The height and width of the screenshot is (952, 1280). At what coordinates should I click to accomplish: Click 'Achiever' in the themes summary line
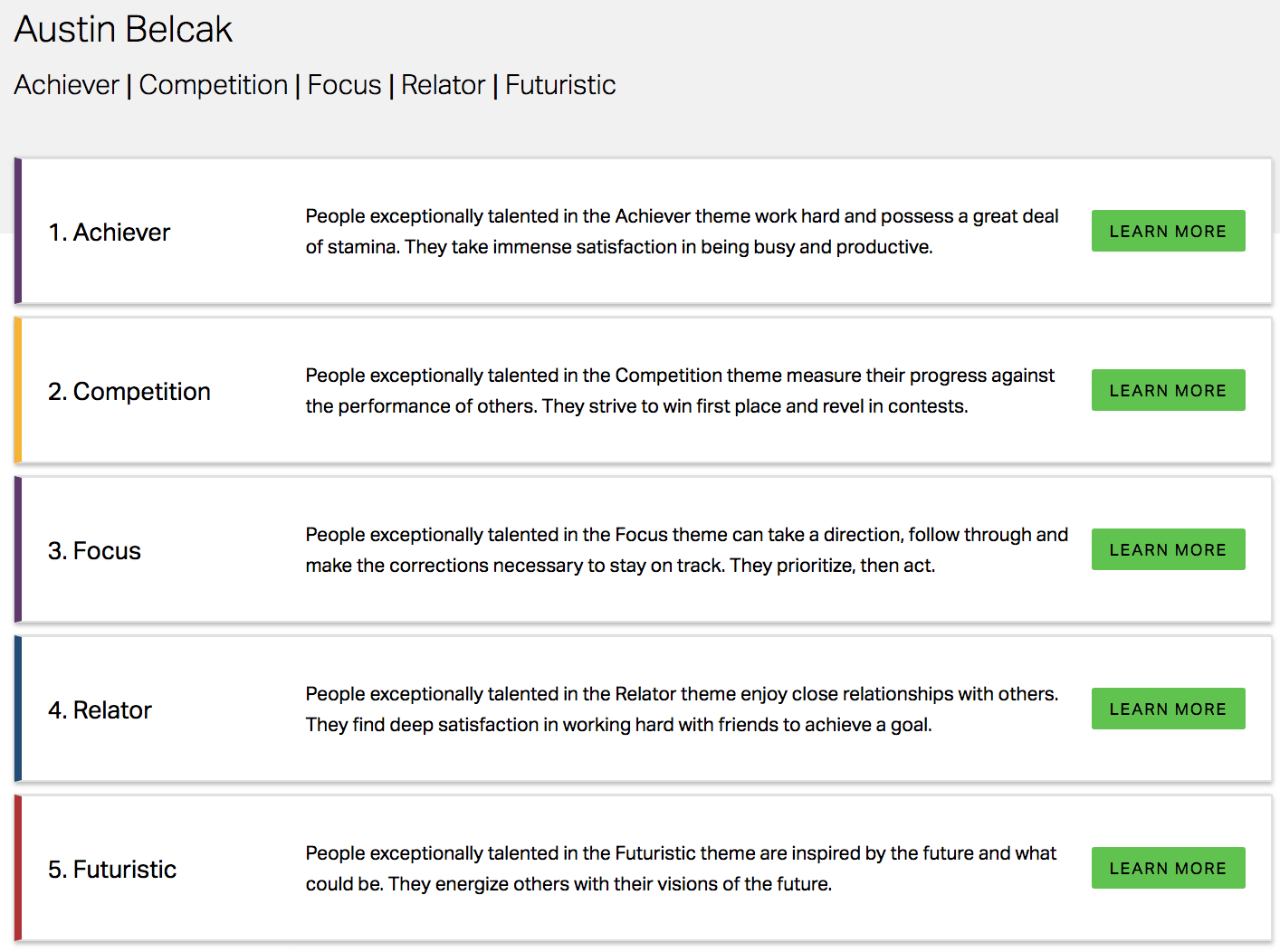pos(67,85)
